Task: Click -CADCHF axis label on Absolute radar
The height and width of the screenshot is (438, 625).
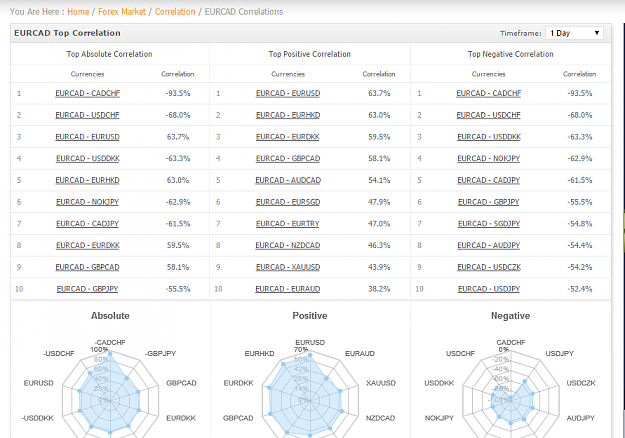Action: click(x=110, y=342)
